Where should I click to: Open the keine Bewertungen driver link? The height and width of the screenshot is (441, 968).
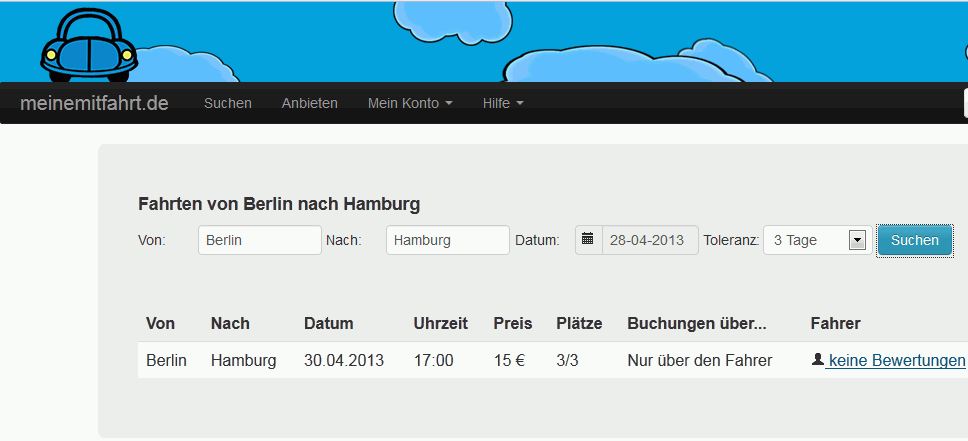(896, 360)
